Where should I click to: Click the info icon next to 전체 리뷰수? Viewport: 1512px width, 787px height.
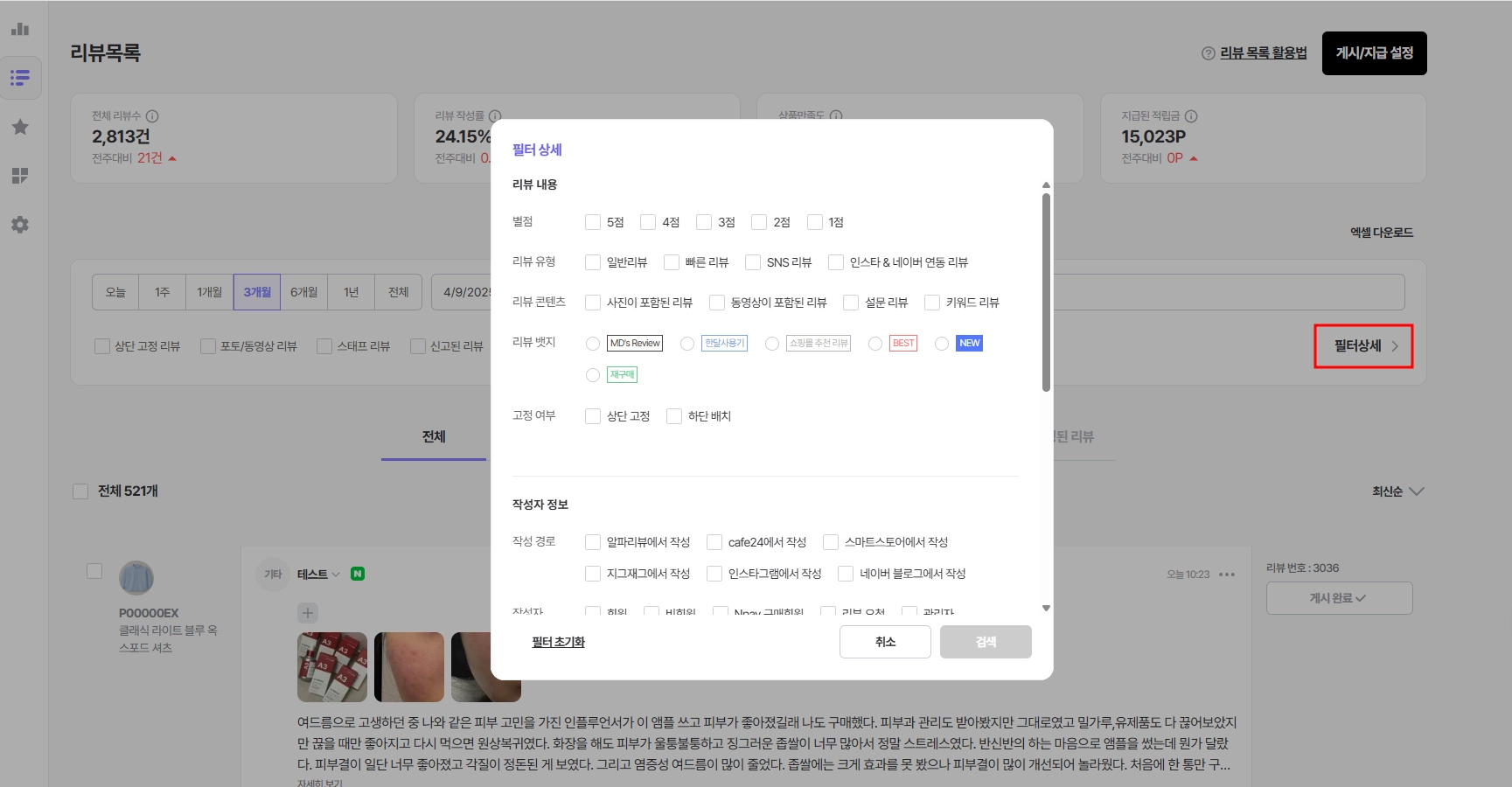[x=152, y=115]
